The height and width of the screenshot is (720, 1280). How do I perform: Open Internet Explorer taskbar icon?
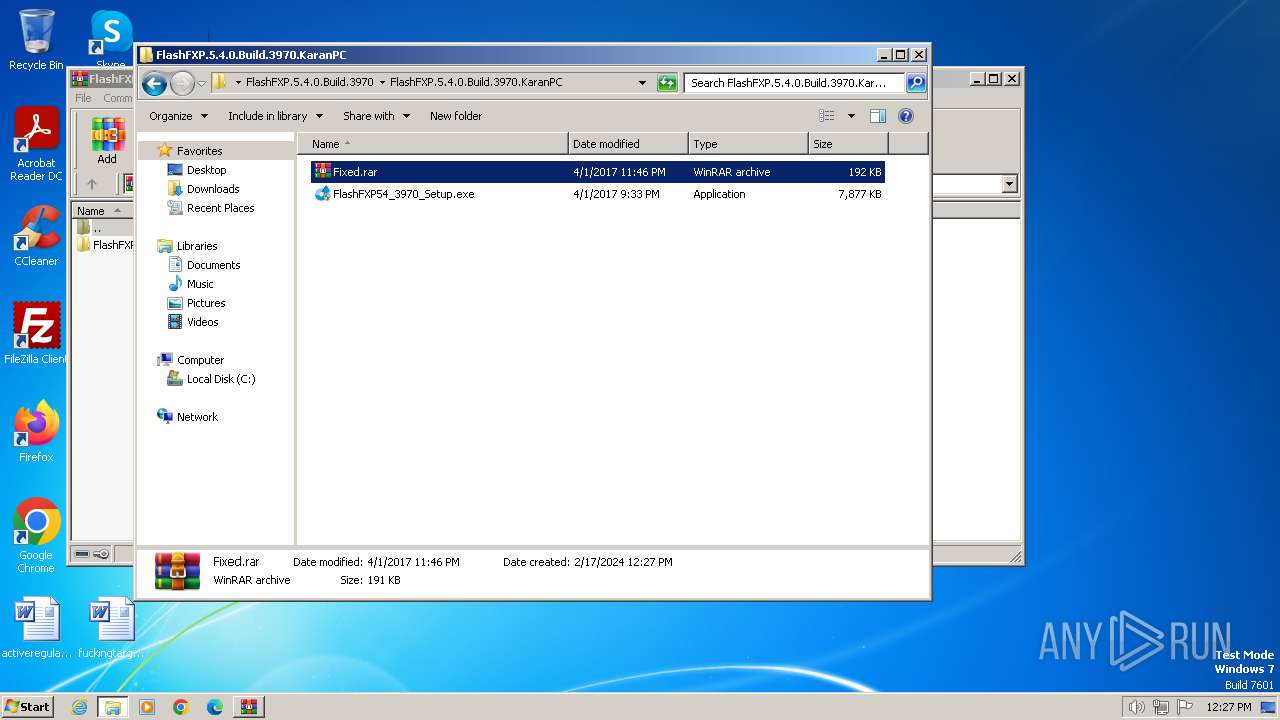[79, 707]
